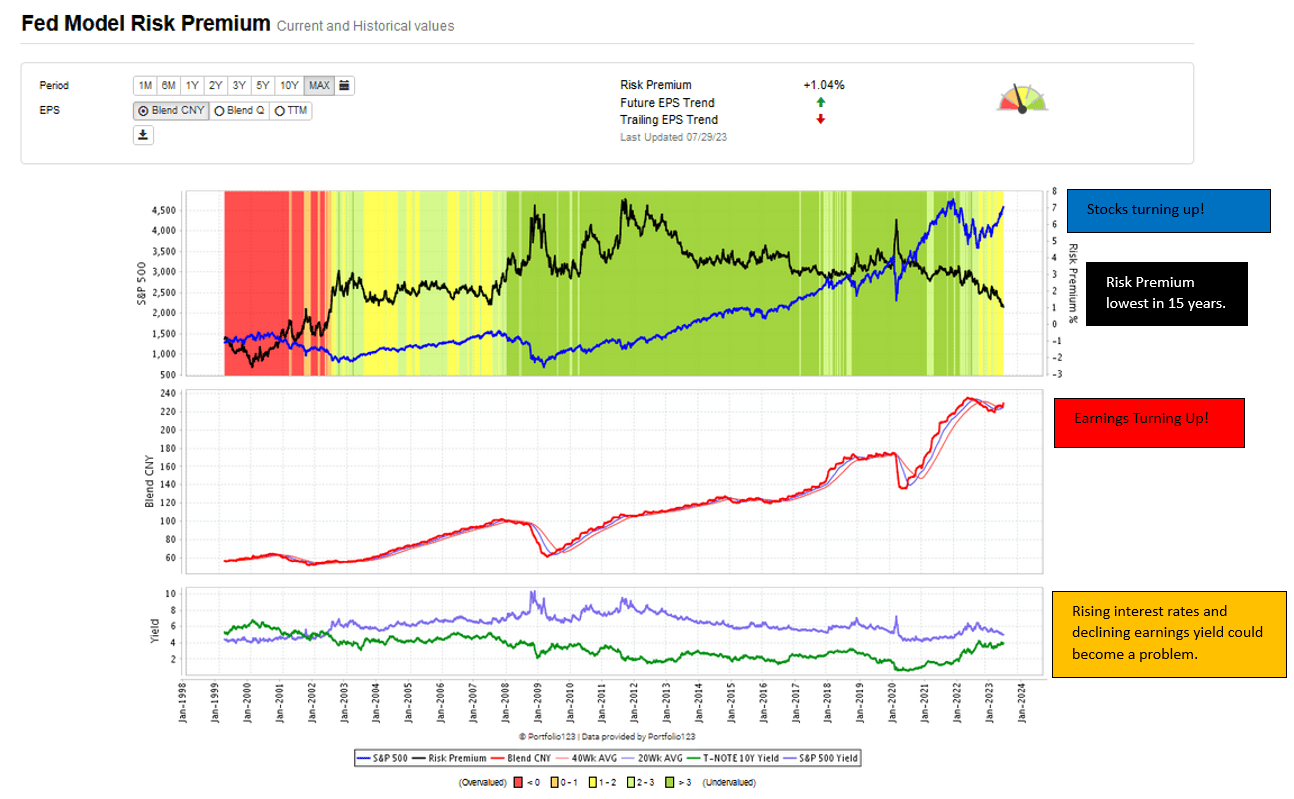
Task: Click the green Future EPS Trend arrow
Action: (820, 102)
